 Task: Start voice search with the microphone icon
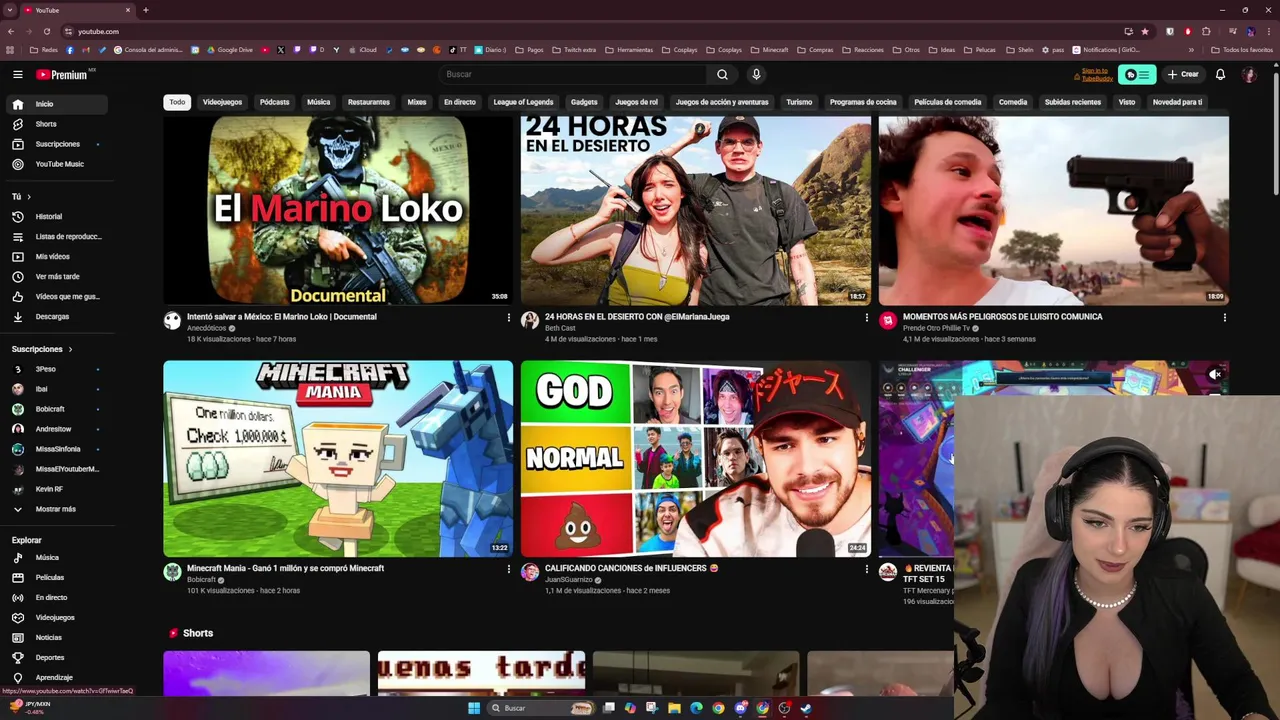(x=756, y=74)
